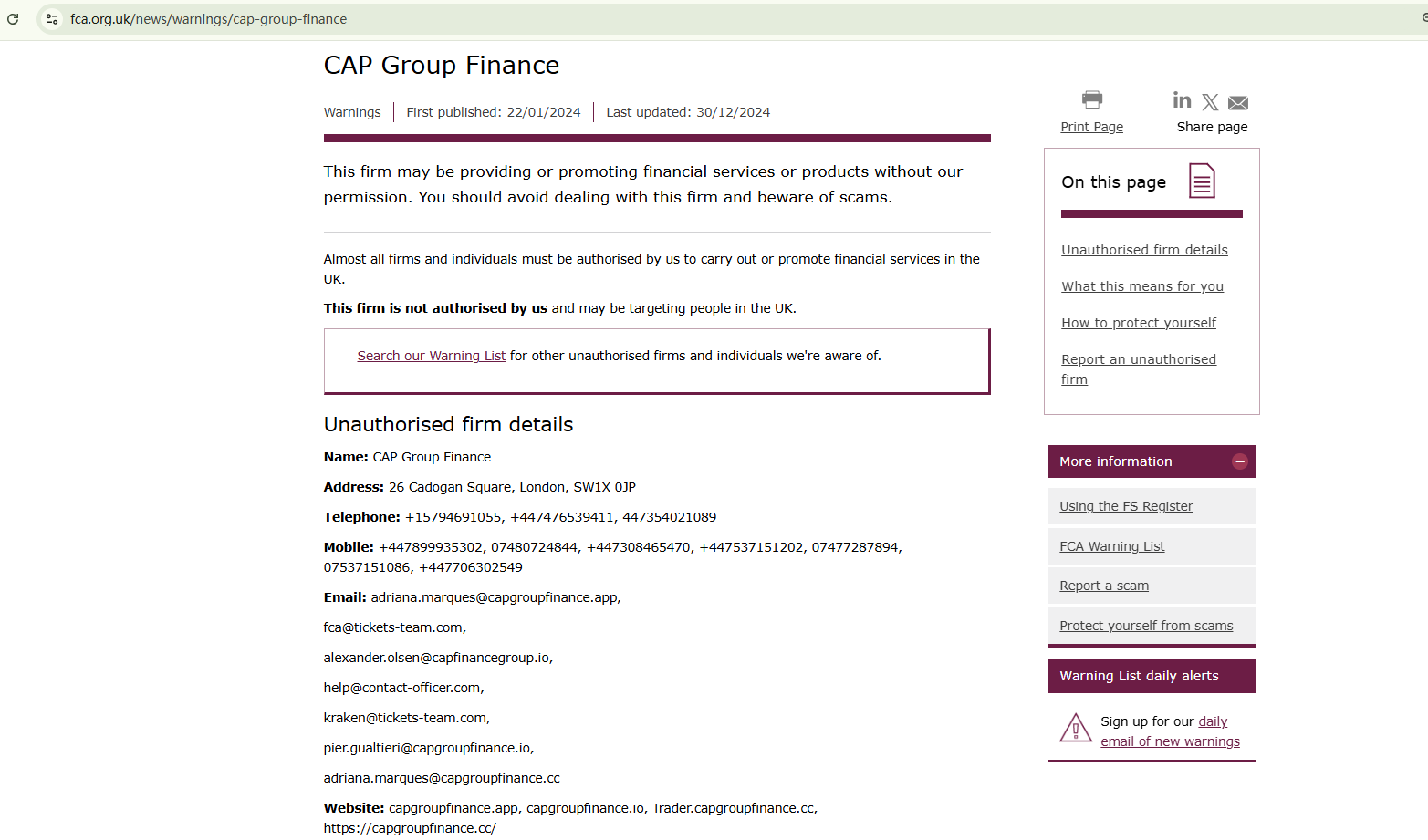Jump to Unauthorised firm details section
Viewport: 1428px width, 840px height.
click(x=1144, y=250)
